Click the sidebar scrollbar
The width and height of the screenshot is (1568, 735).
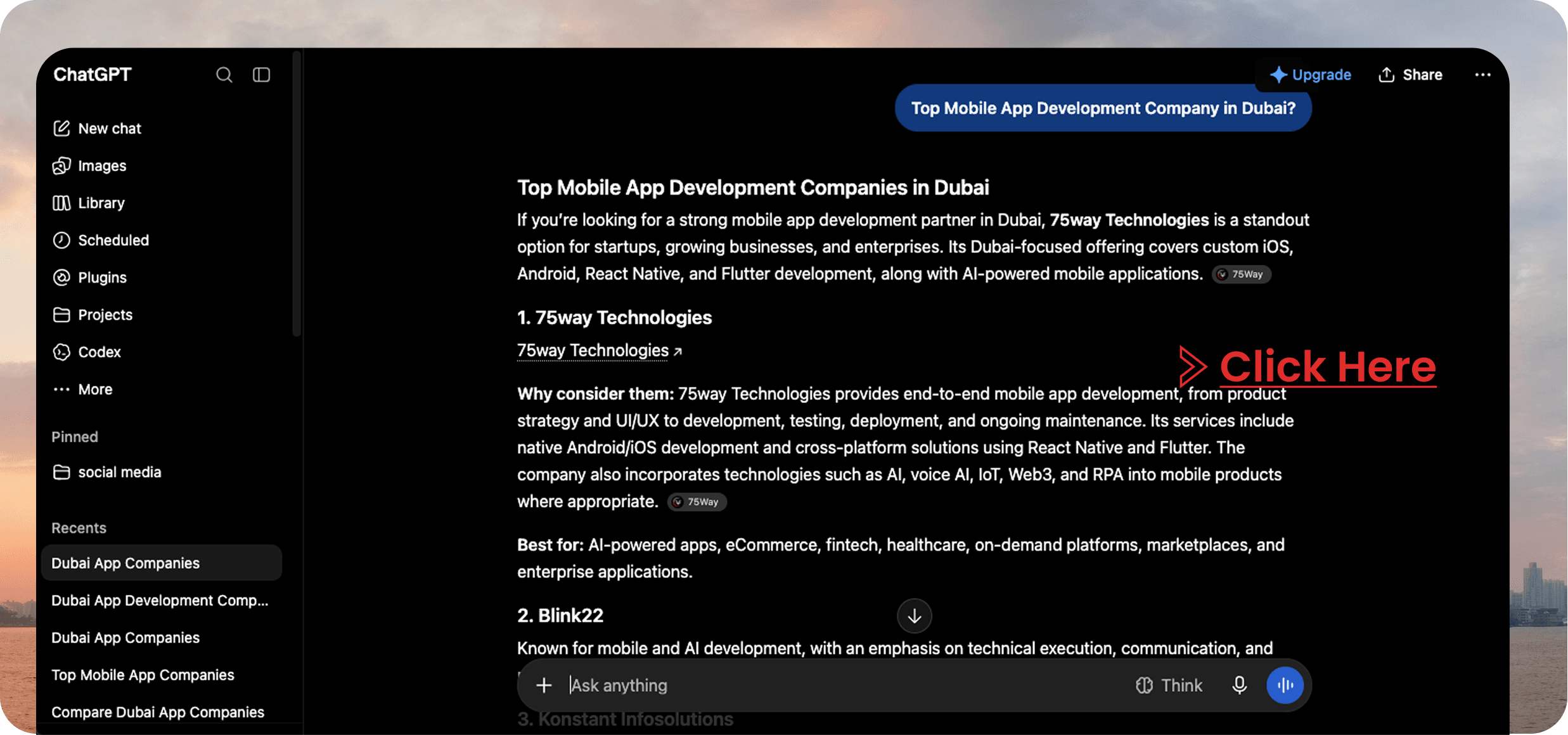(297, 193)
